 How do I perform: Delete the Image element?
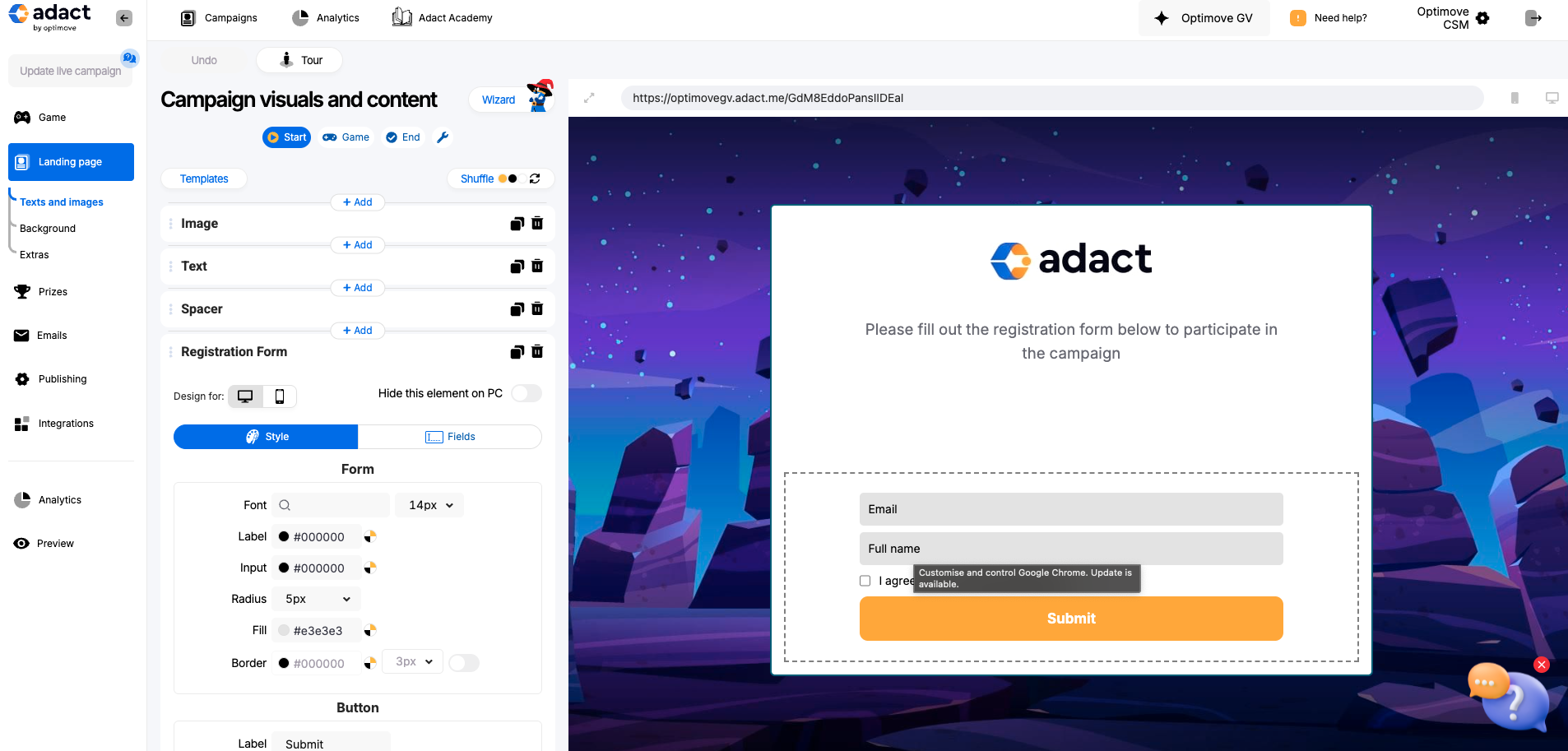[x=537, y=223]
